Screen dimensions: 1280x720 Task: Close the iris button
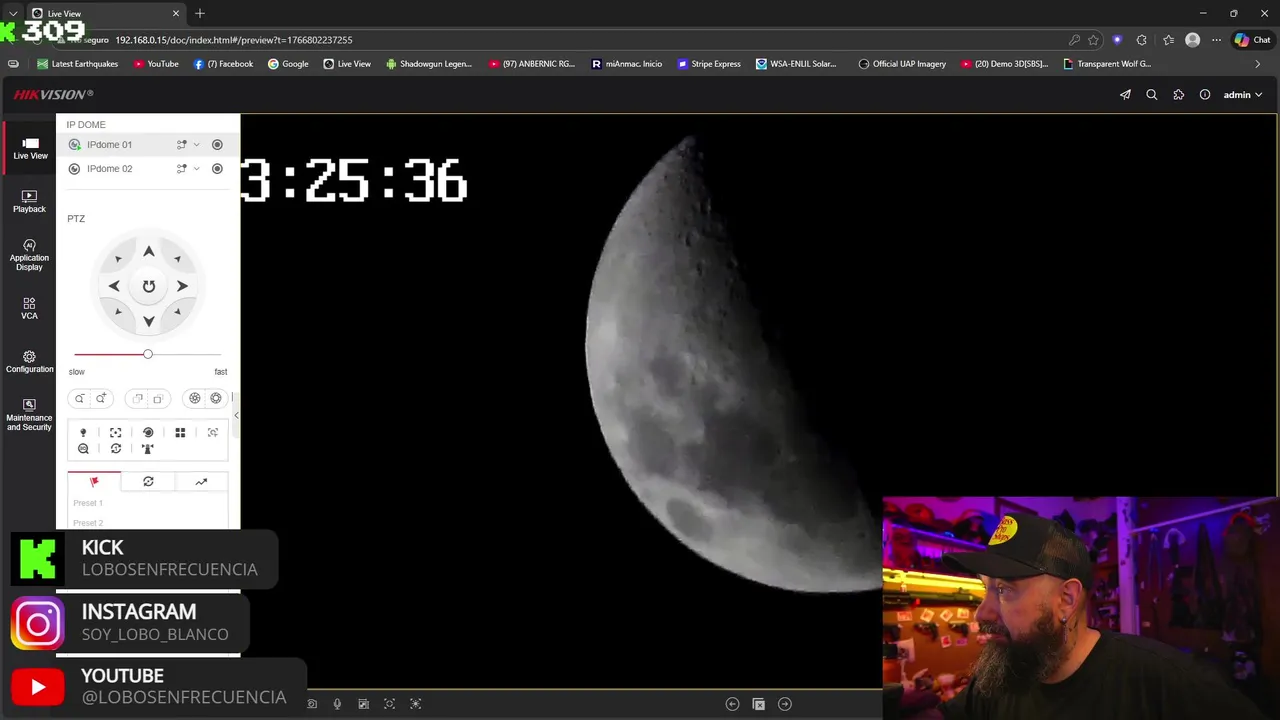tap(195, 398)
